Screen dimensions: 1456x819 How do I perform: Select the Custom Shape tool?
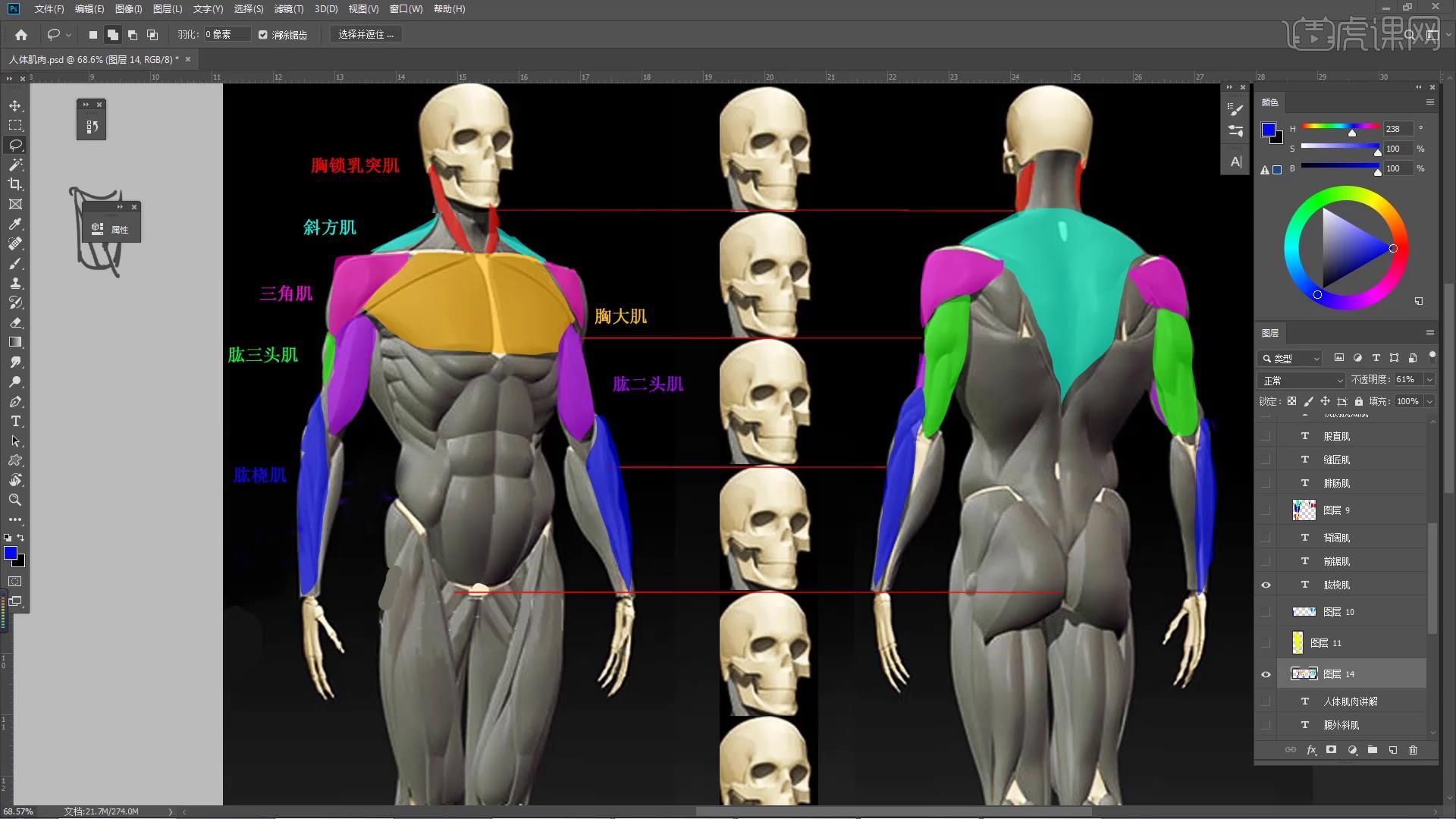pyautogui.click(x=15, y=460)
